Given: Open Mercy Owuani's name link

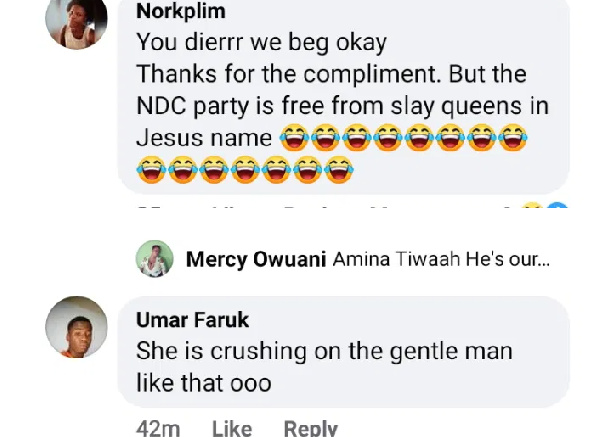Looking at the screenshot, I should (254, 260).
